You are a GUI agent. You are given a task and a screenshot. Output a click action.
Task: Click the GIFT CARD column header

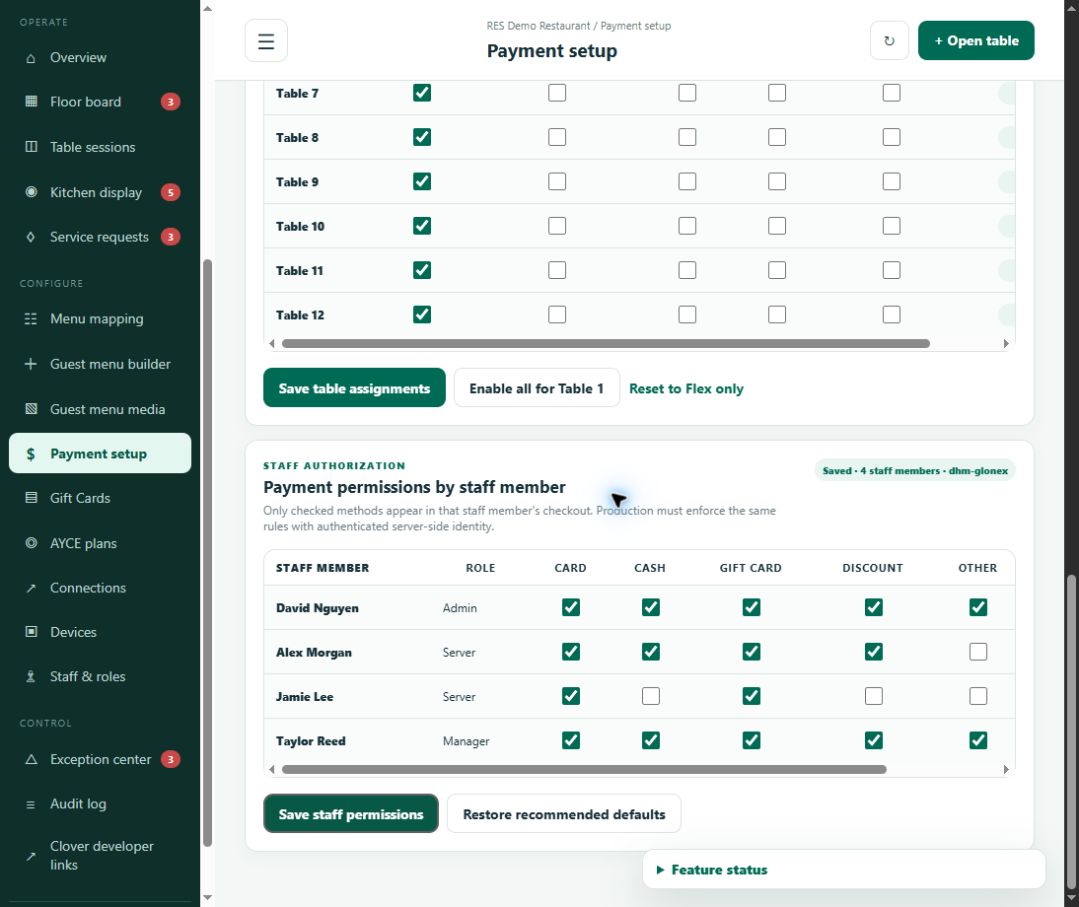pos(750,568)
